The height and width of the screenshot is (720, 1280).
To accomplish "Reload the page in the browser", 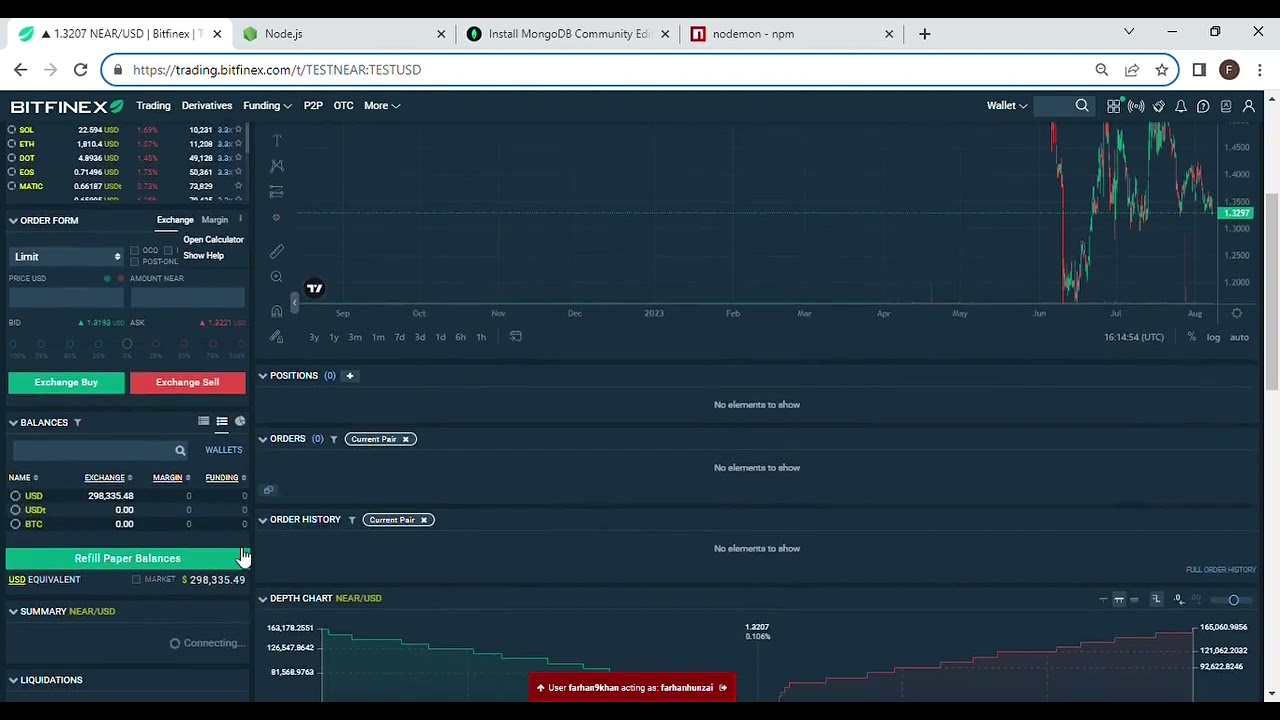I will coord(80,70).
